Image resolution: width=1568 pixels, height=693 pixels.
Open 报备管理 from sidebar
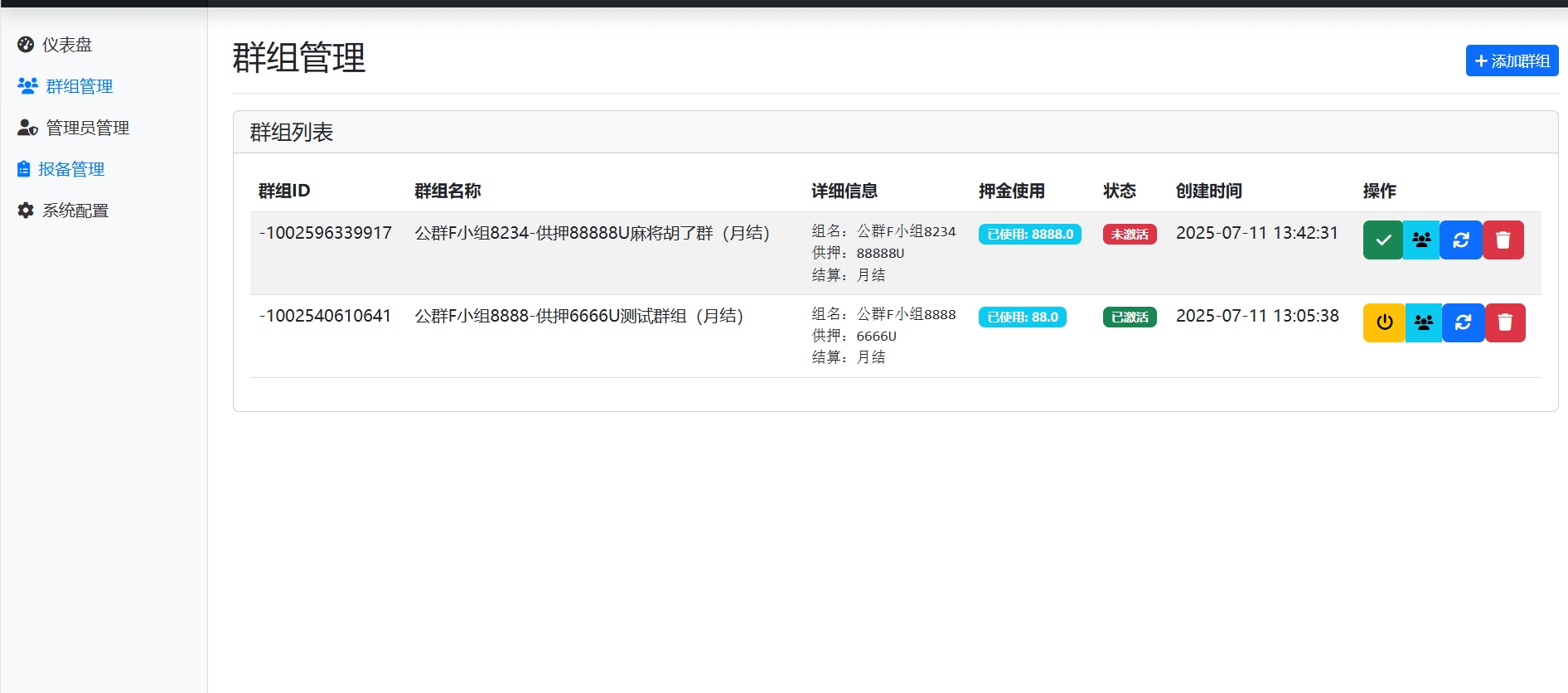[x=70, y=169]
